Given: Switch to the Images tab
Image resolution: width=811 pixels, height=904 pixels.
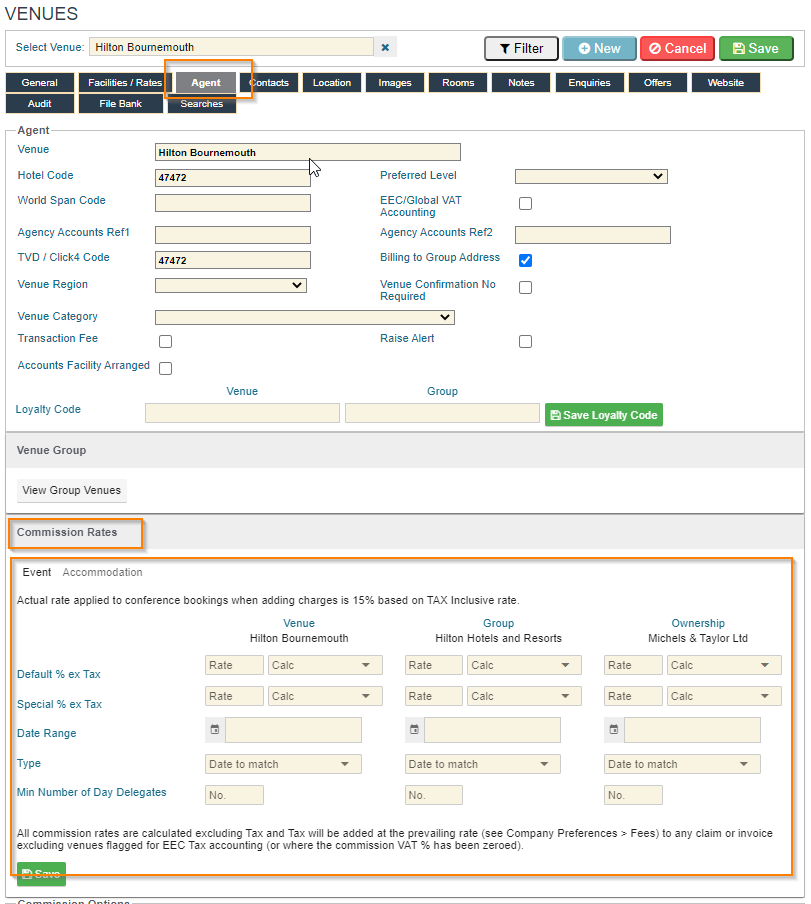Looking at the screenshot, I should coord(395,82).
